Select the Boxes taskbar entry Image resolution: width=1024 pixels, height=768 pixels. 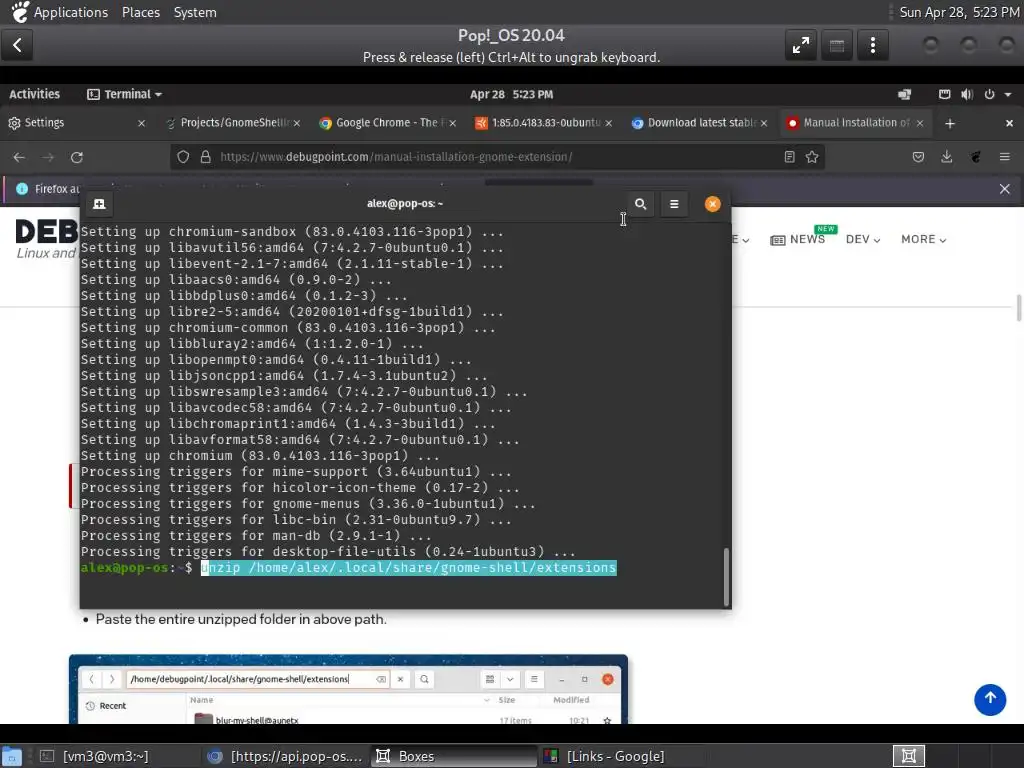click(x=455, y=756)
